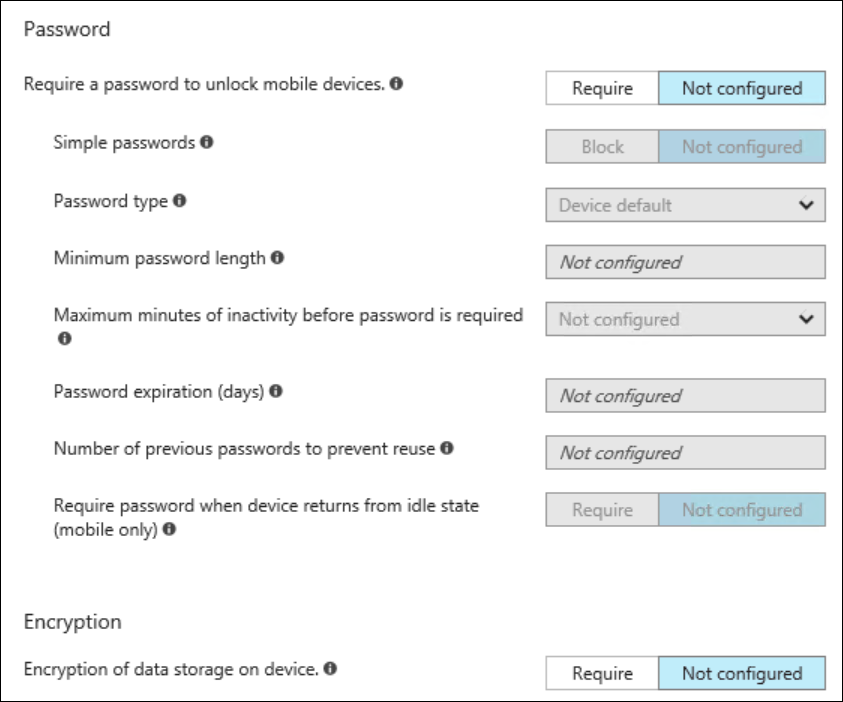Click Password expiration (days) info icon
Viewport: 843px width, 702px height.
click(276, 391)
